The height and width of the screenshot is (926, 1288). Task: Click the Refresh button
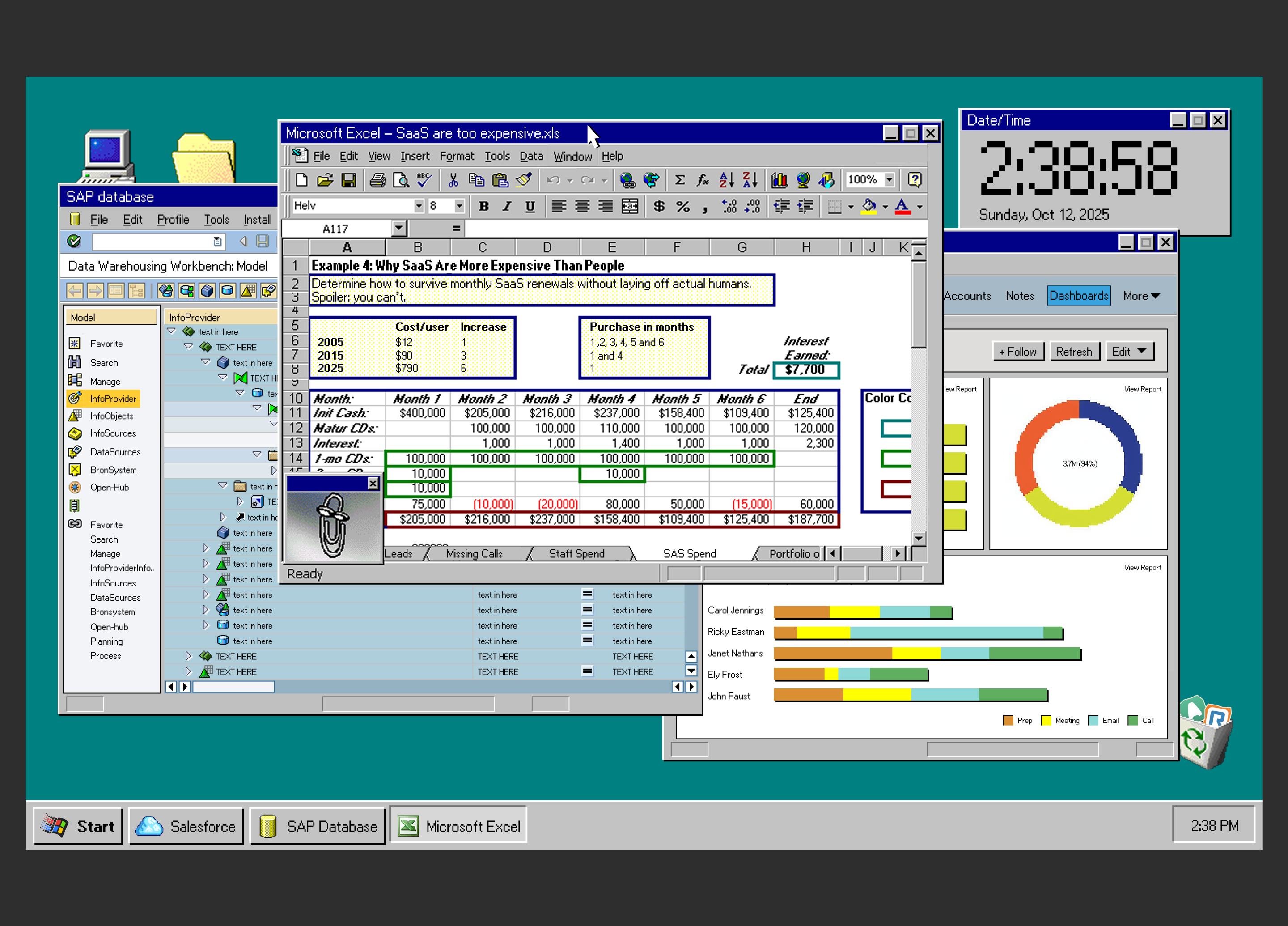point(1074,351)
